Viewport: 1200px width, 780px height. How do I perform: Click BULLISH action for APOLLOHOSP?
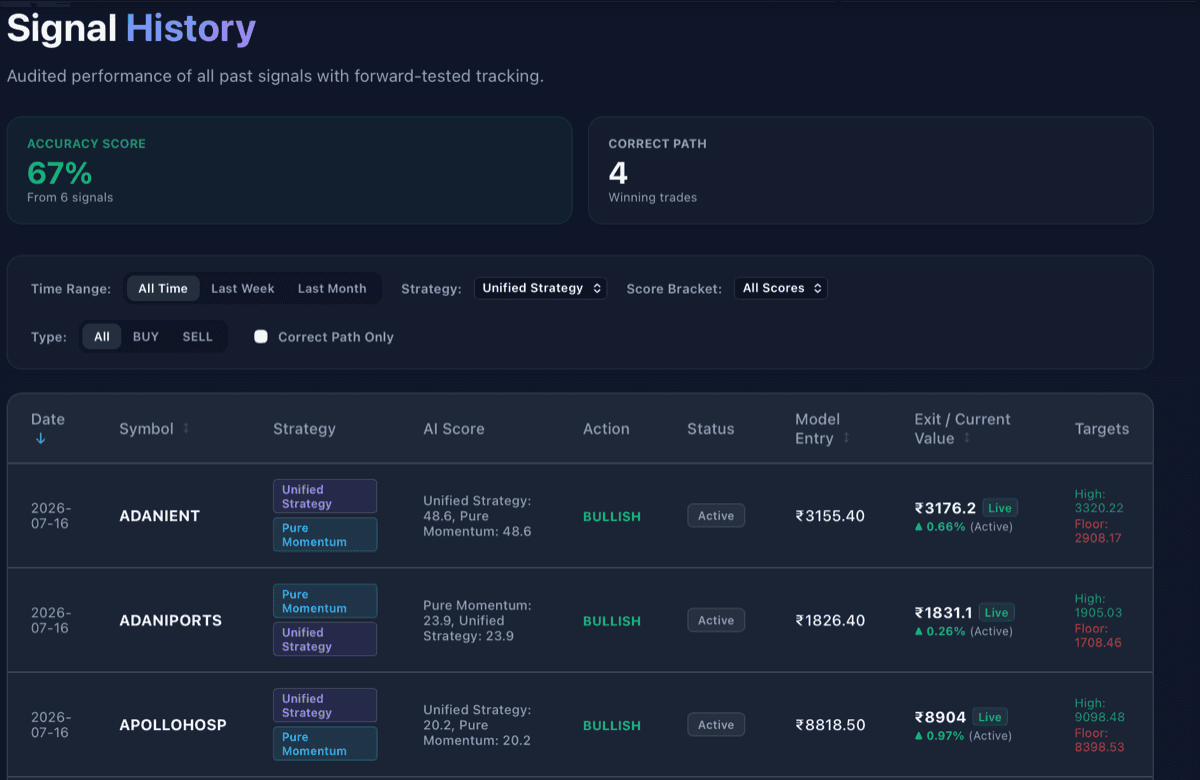coord(612,726)
